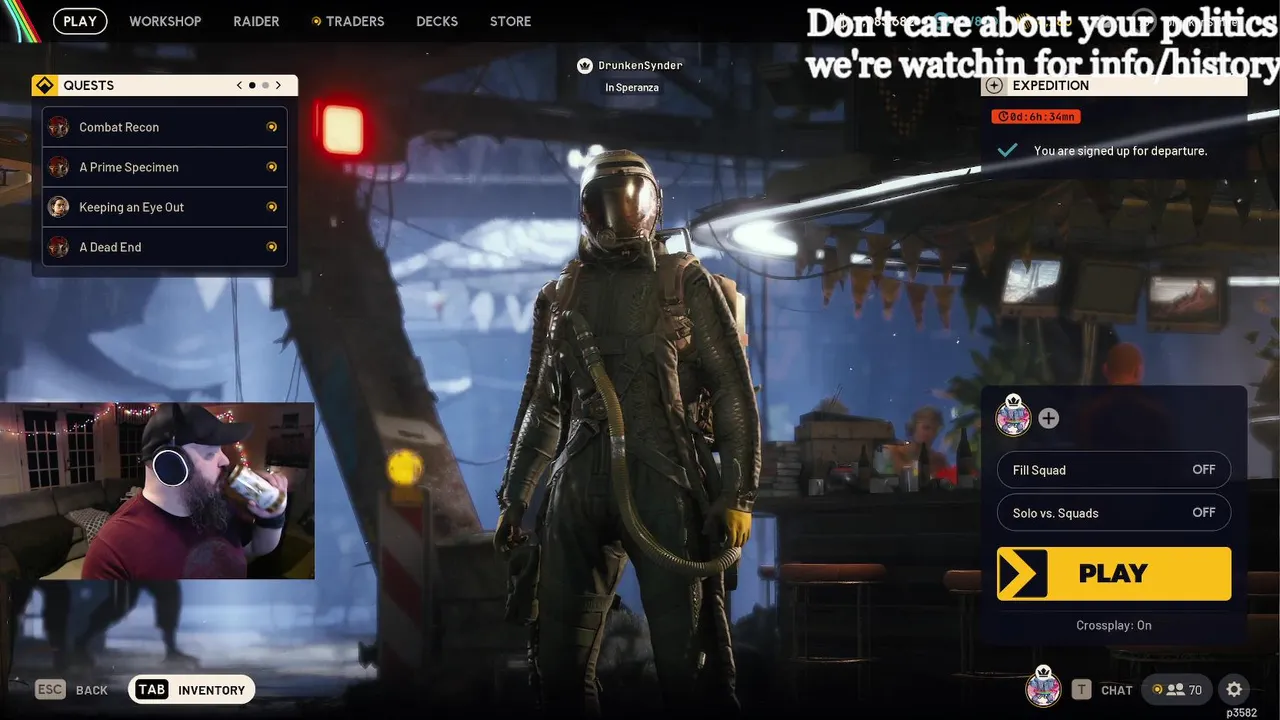The height and width of the screenshot is (720, 1280).
Task: Open the squad leader avatar
Action: (1013, 415)
